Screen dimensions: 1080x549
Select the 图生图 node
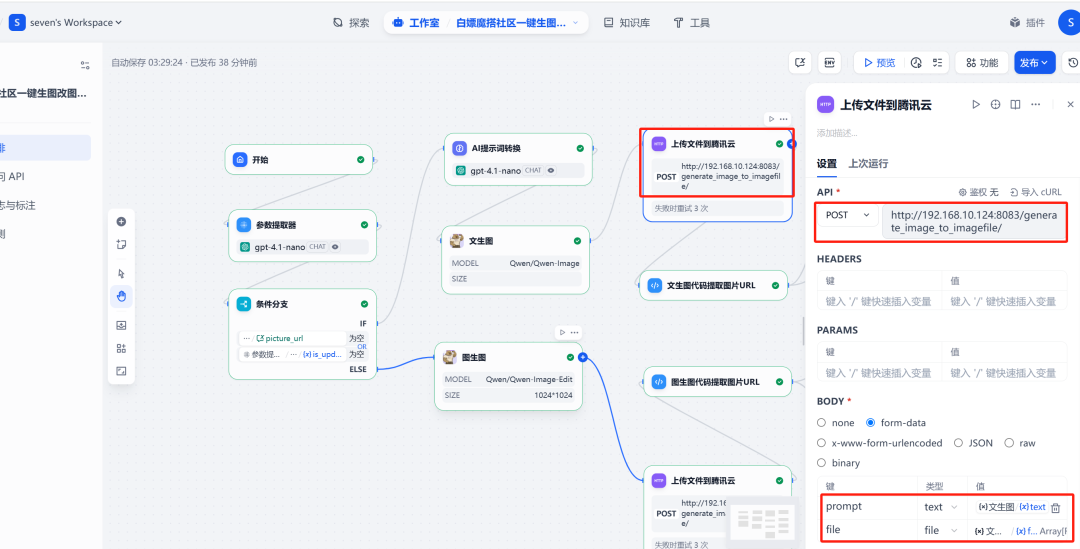tap(508, 376)
